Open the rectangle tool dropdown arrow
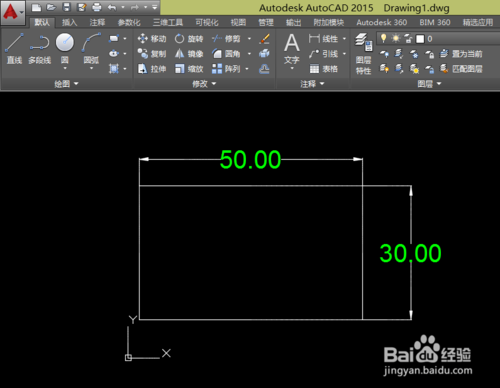 click(125, 39)
